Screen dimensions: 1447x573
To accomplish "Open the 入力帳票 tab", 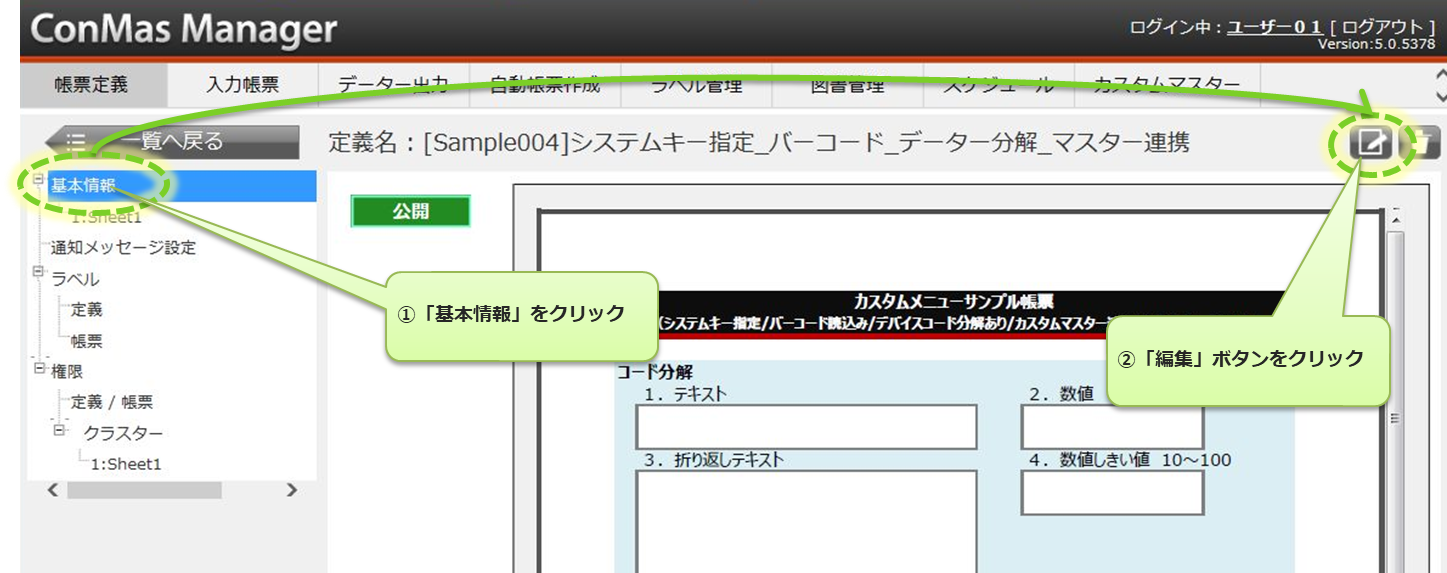I will tap(242, 85).
